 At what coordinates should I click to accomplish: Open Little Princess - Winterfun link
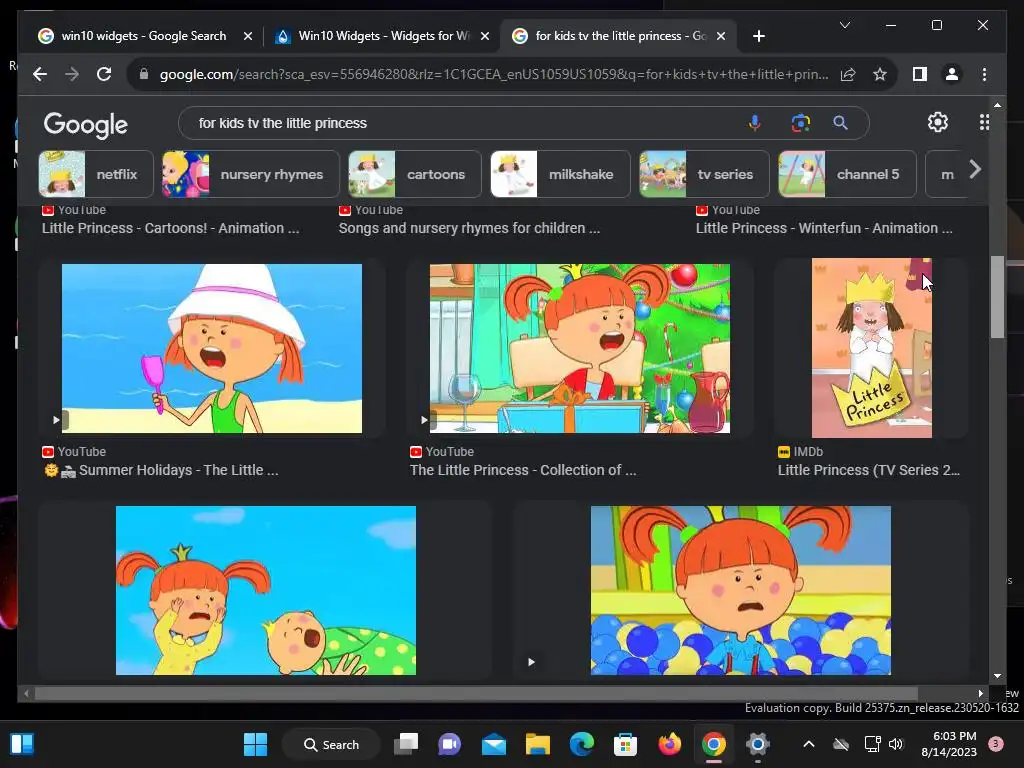point(824,229)
